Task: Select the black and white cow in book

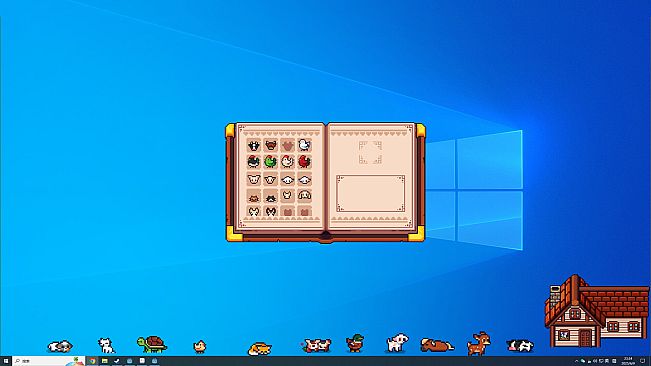Action: (x=254, y=145)
